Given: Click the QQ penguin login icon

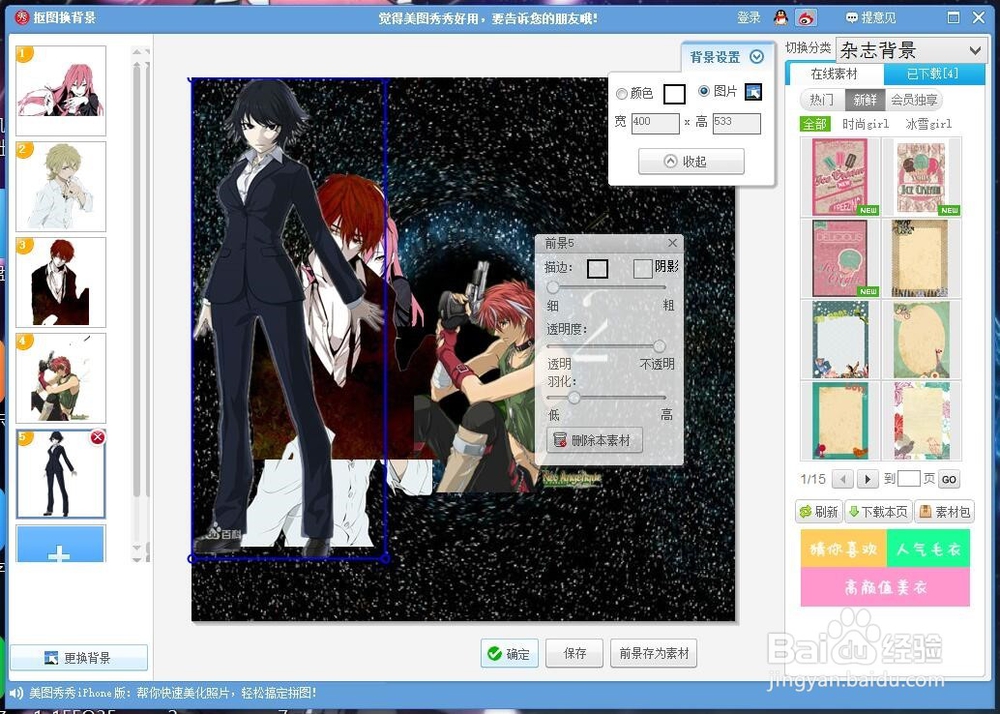Looking at the screenshot, I should (781, 18).
